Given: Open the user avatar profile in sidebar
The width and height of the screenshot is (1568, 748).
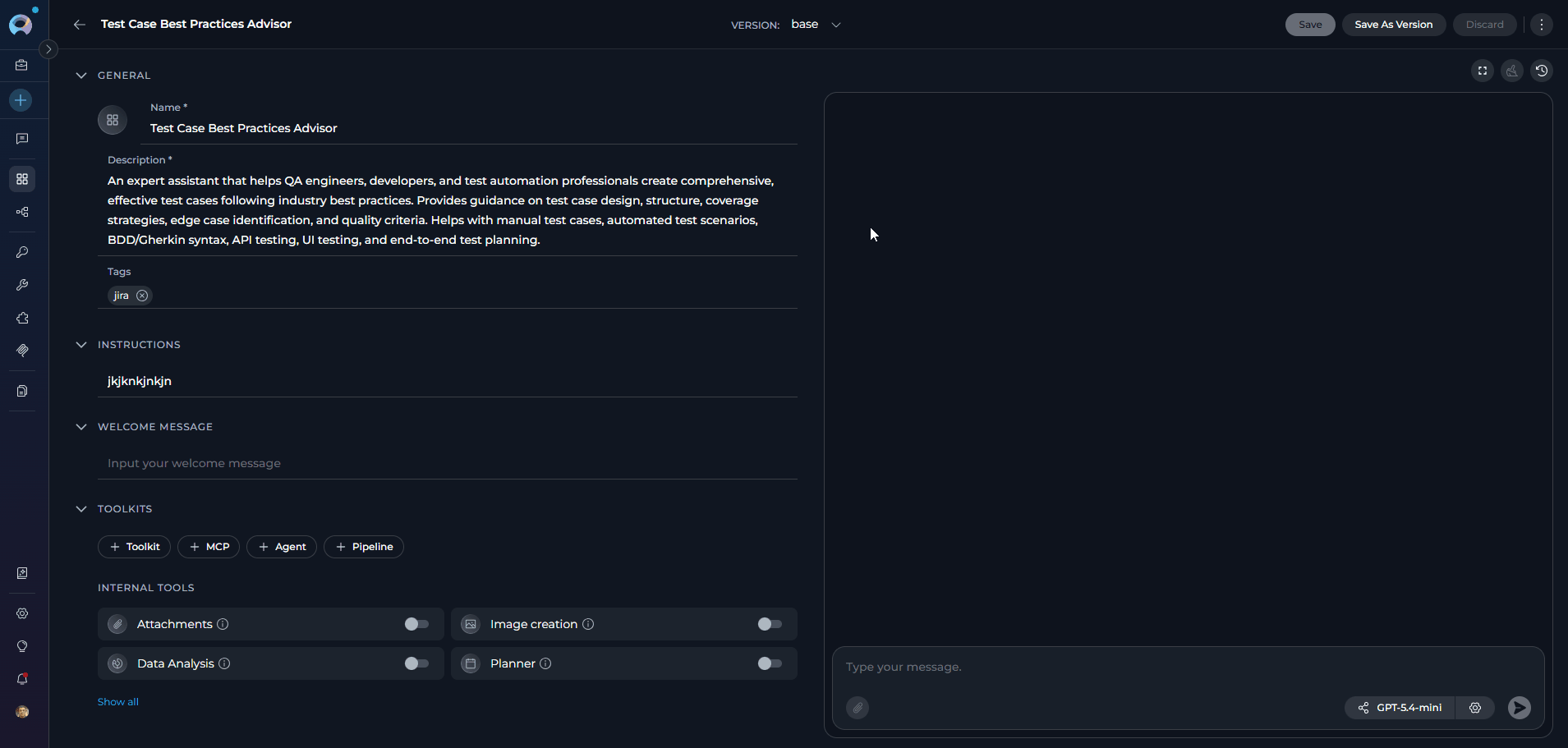Looking at the screenshot, I should 22,712.
